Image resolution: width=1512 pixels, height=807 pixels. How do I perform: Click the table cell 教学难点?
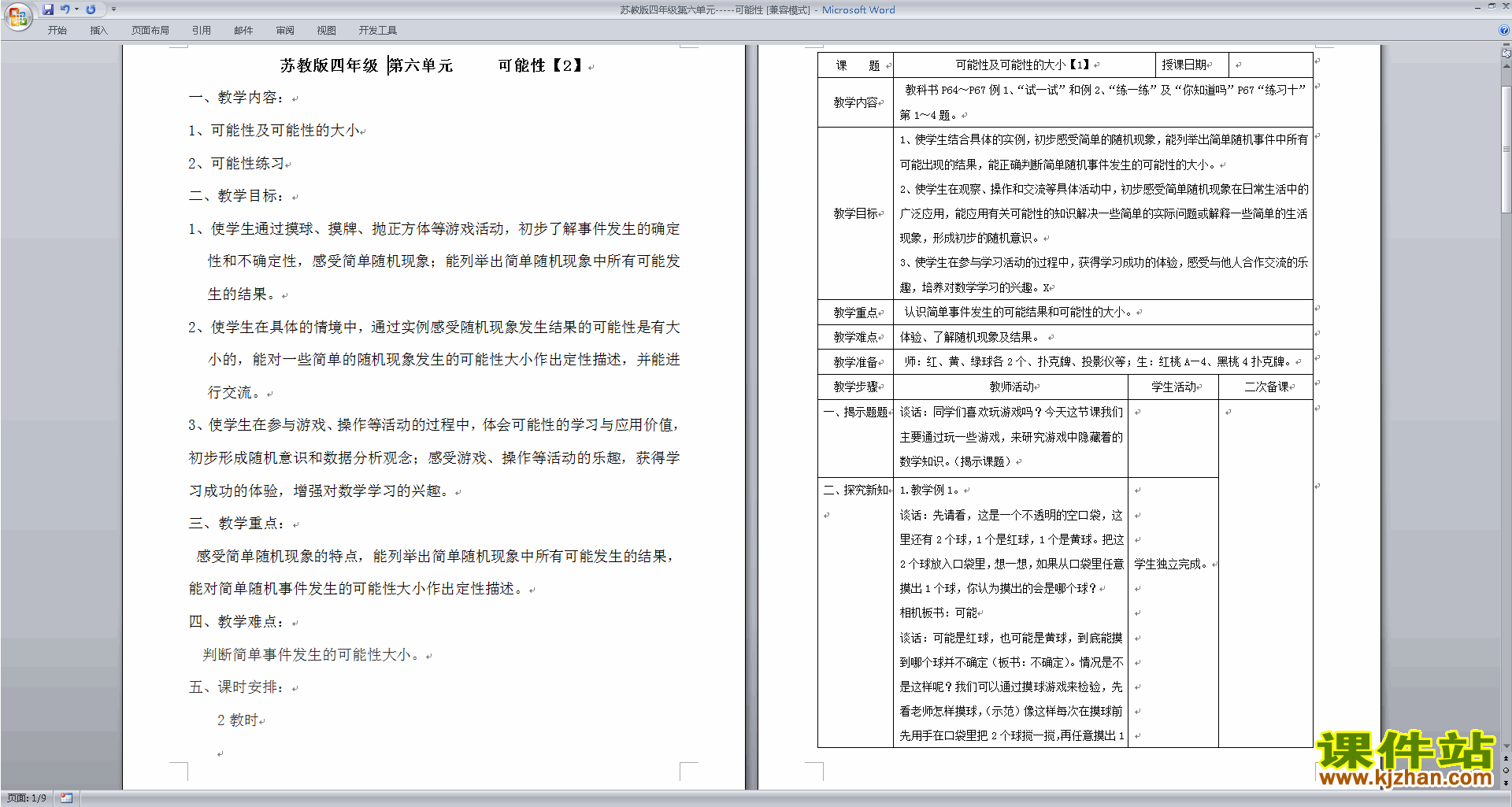point(855,337)
